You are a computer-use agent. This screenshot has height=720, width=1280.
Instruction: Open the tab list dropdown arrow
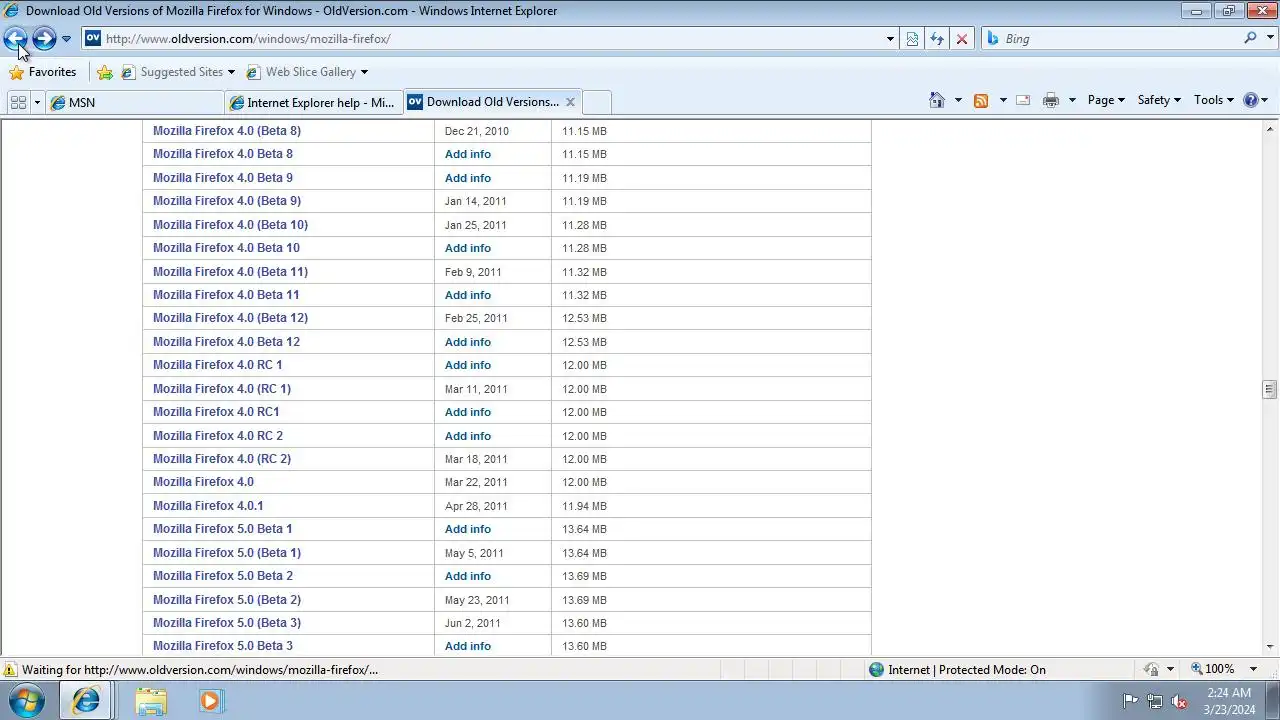point(37,102)
